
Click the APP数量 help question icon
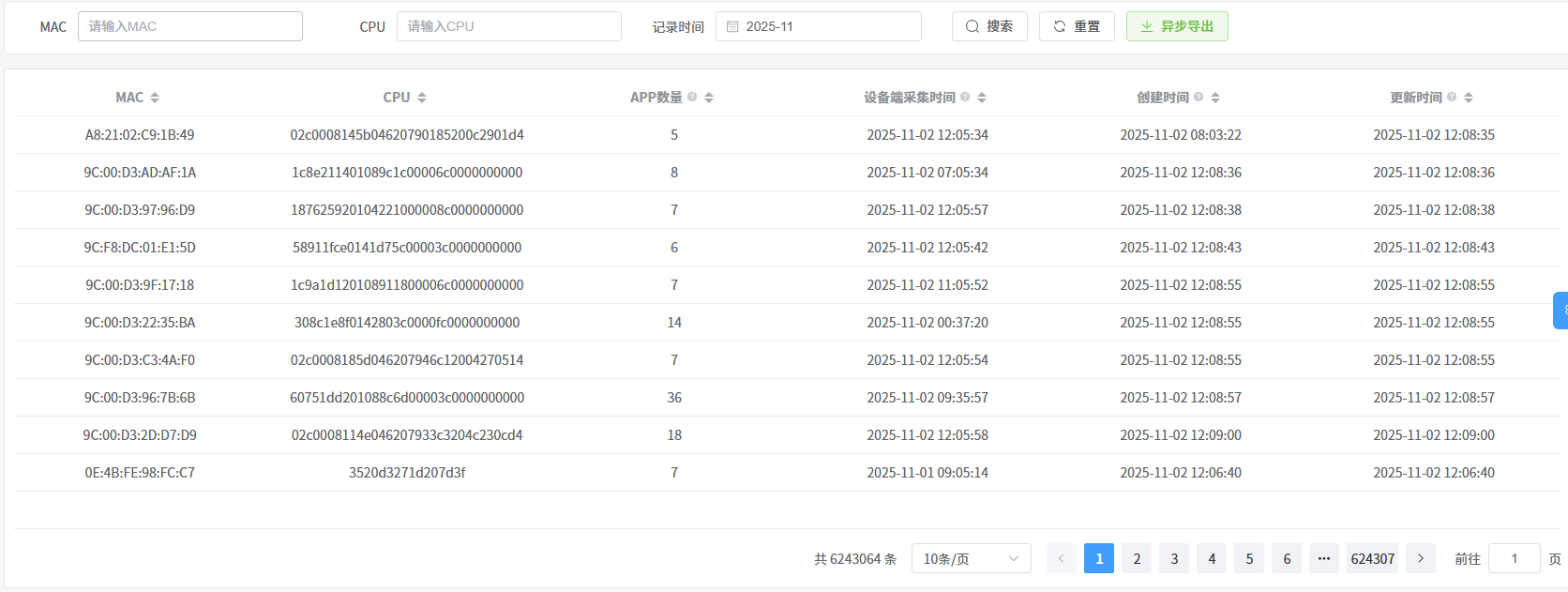[692, 97]
